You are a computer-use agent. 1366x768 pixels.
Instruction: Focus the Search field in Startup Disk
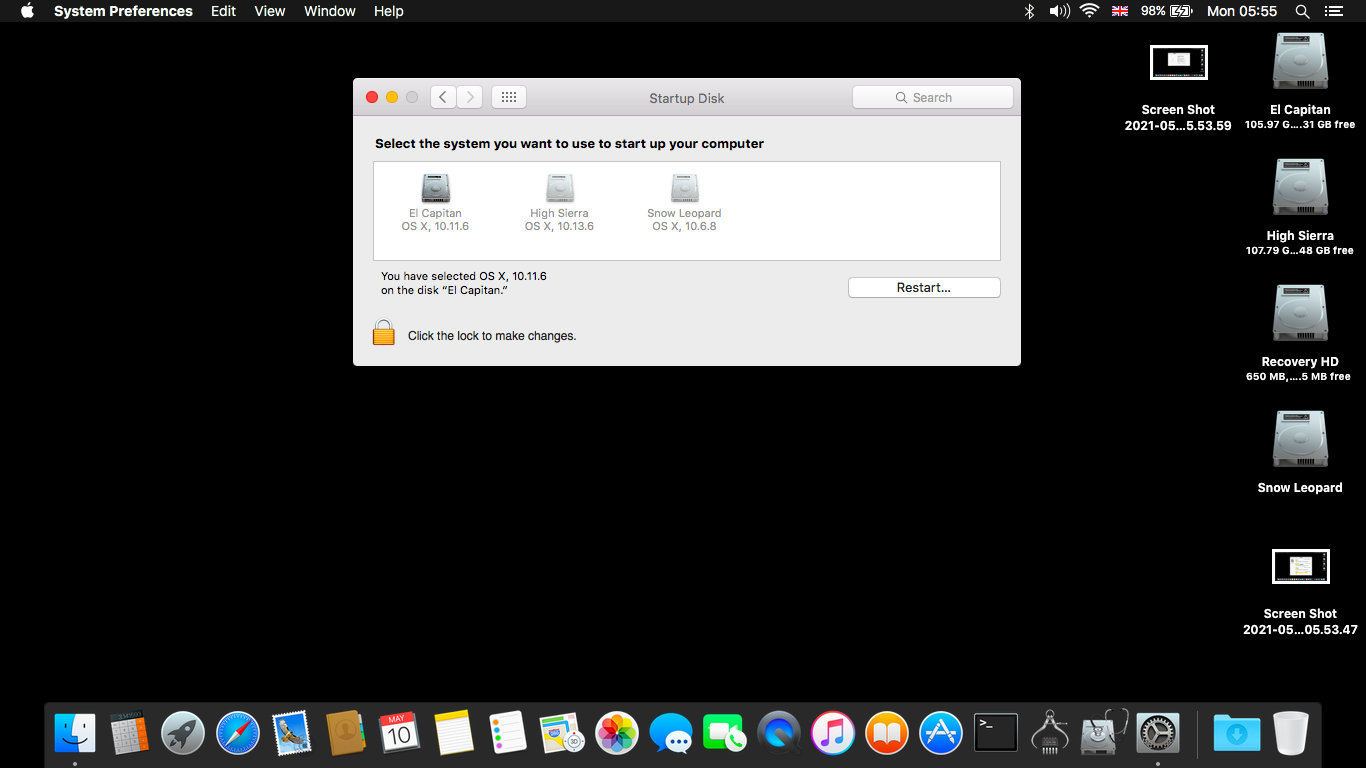932,97
